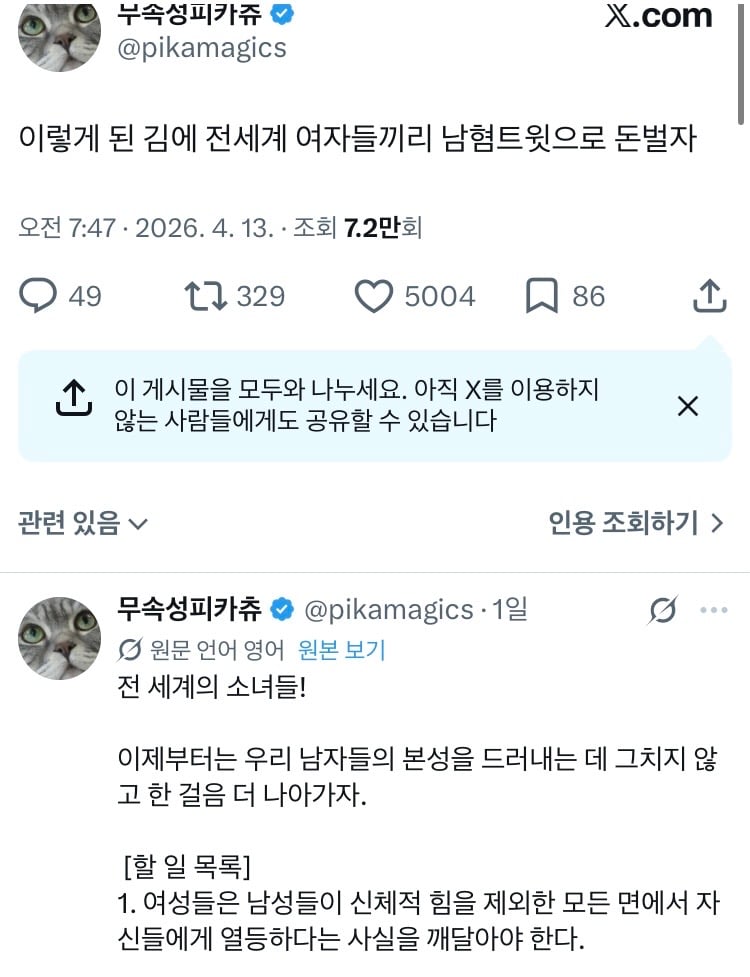Open the @pikamagics handle on reply
Viewport: 750px width, 977px height.
[389, 610]
